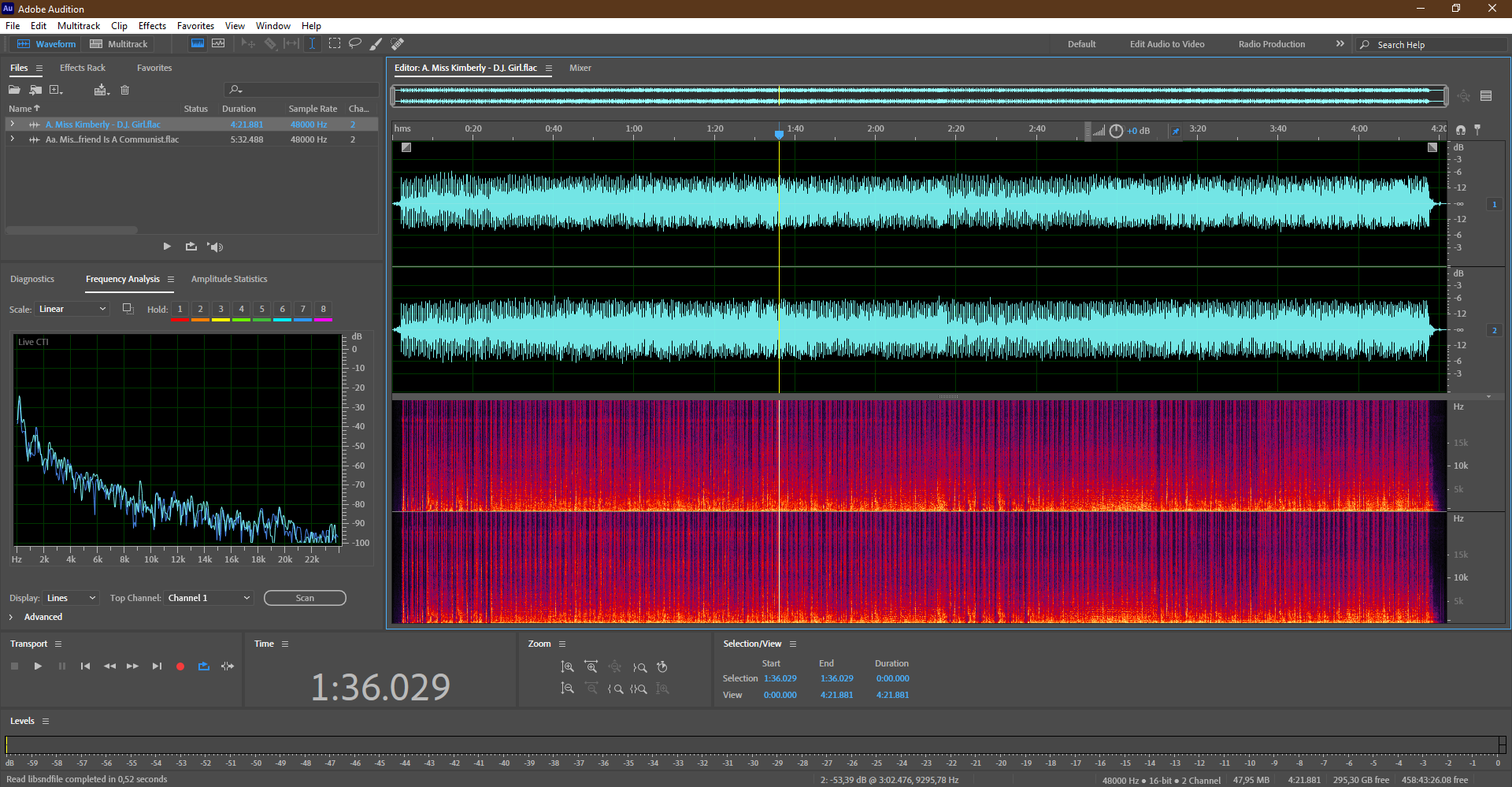Image resolution: width=1512 pixels, height=787 pixels.
Task: Click Hold button 4
Action: point(241,310)
